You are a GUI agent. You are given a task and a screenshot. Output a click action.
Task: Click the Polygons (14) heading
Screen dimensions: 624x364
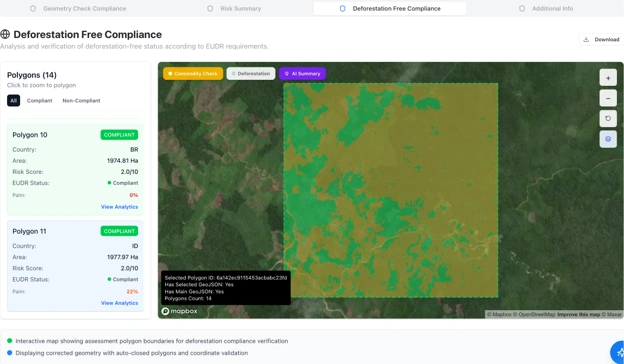[x=32, y=75]
